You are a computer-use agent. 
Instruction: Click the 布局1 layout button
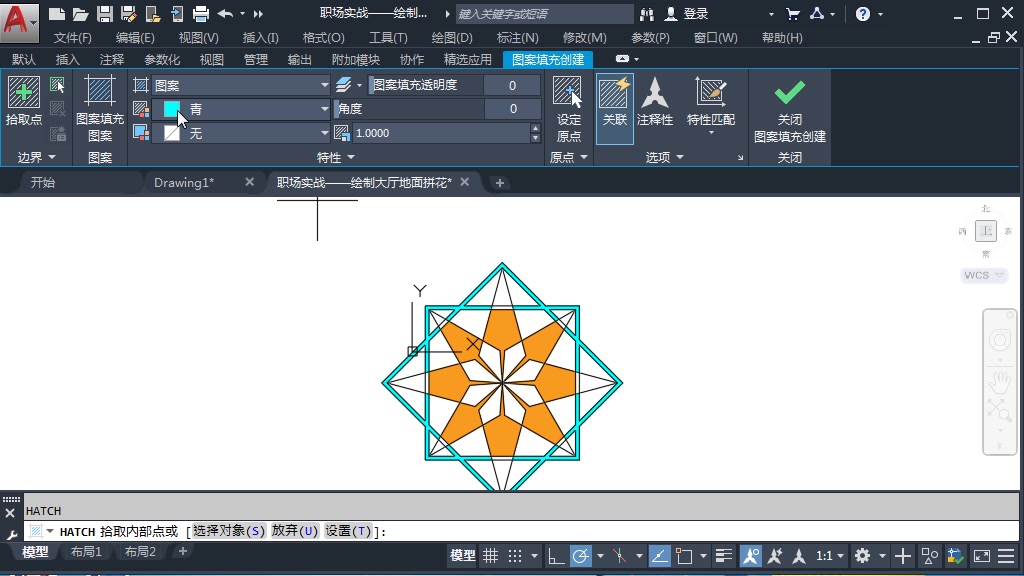tap(86, 550)
